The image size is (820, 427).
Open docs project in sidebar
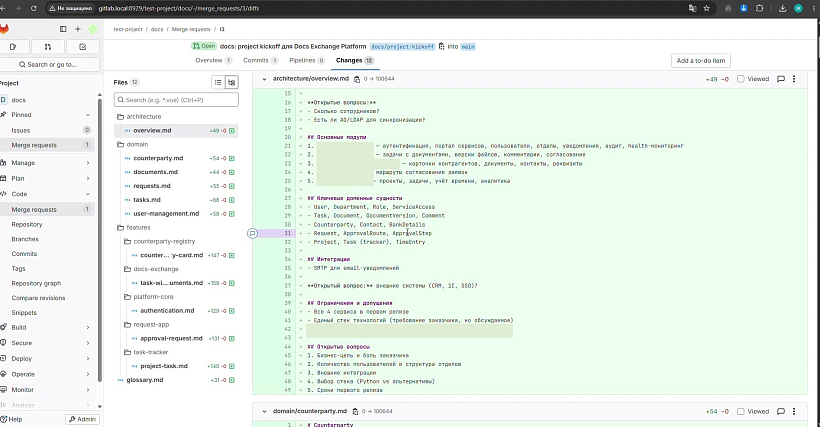(x=47, y=100)
